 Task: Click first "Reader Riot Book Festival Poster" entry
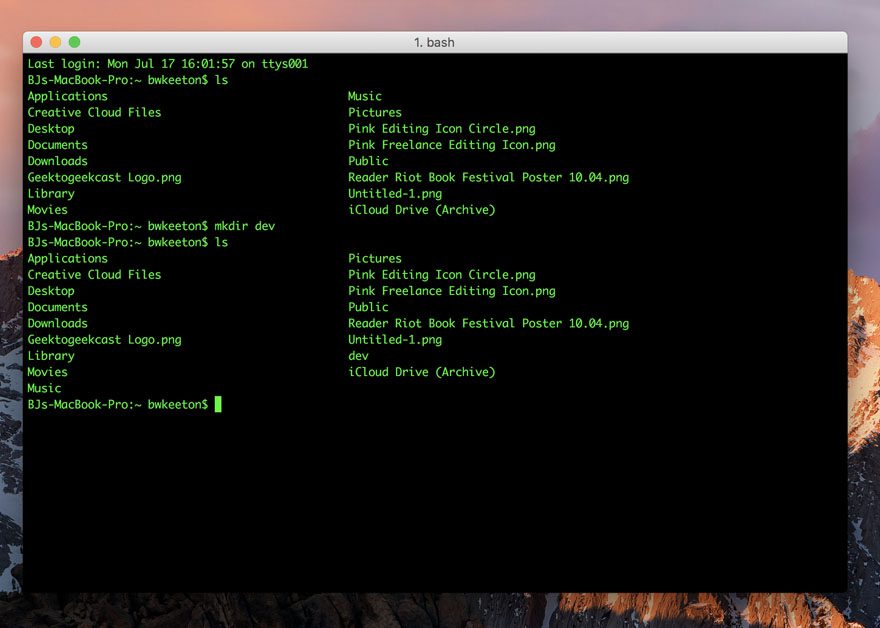[488, 177]
